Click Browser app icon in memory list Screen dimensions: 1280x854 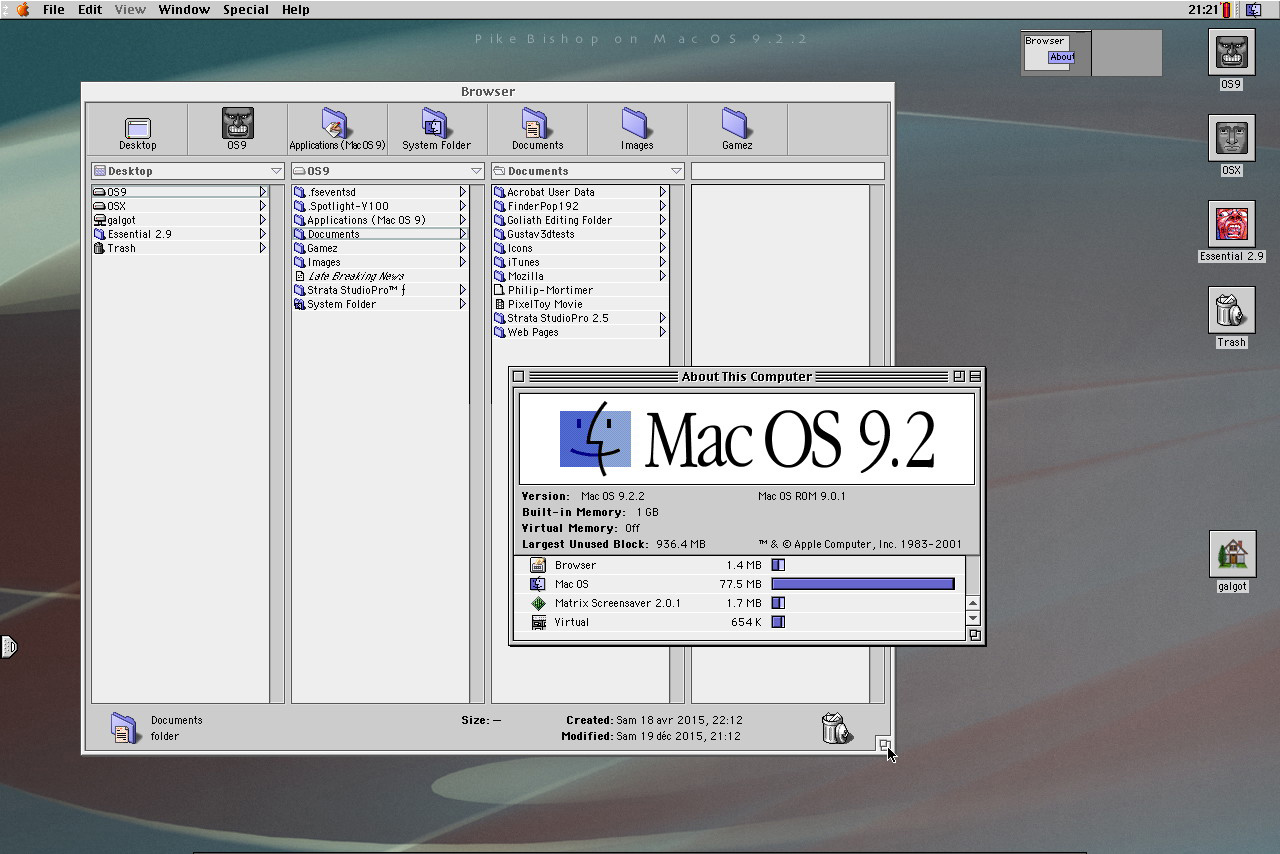tap(539, 565)
